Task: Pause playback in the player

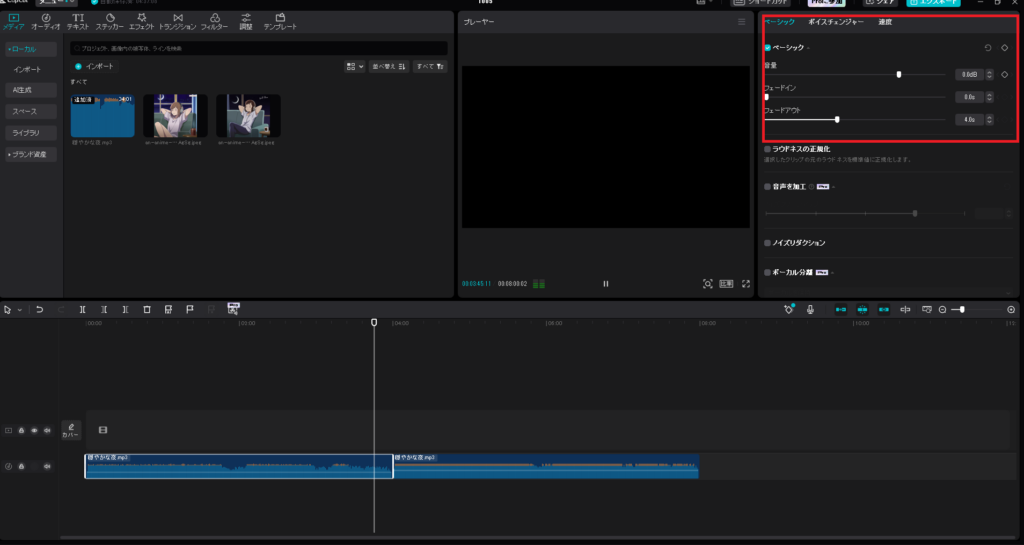Action: pos(605,284)
